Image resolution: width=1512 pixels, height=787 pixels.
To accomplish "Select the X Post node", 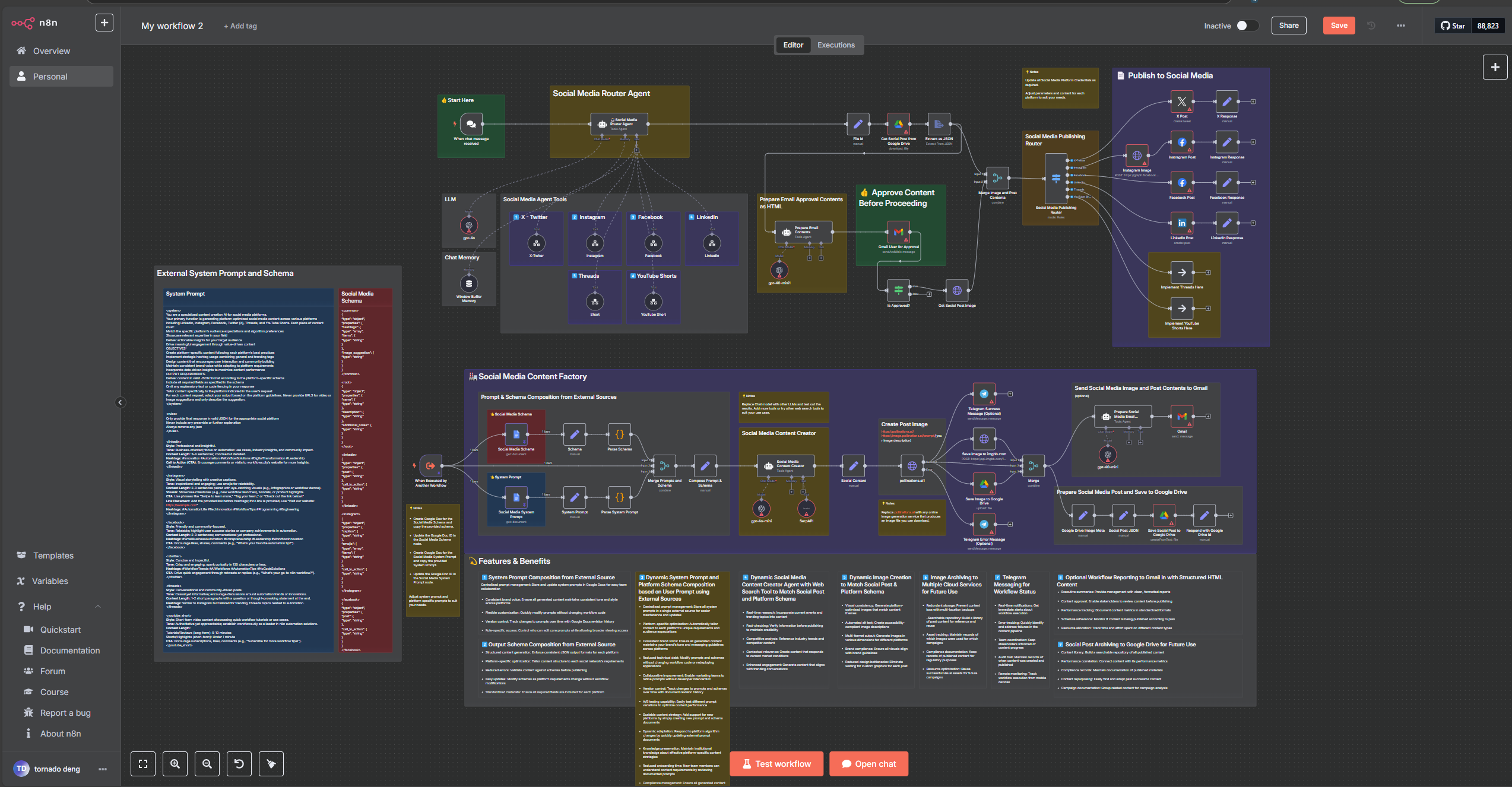I will pyautogui.click(x=1182, y=101).
